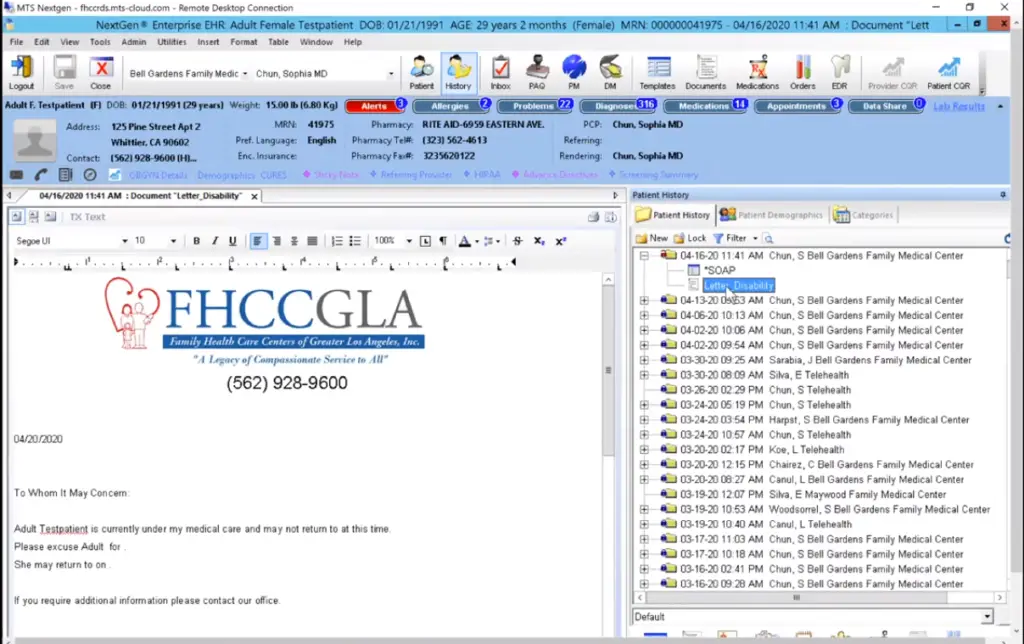This screenshot has width=1024, height=644.
Task: Open the Patient CQR chart icon
Action: coord(948,72)
